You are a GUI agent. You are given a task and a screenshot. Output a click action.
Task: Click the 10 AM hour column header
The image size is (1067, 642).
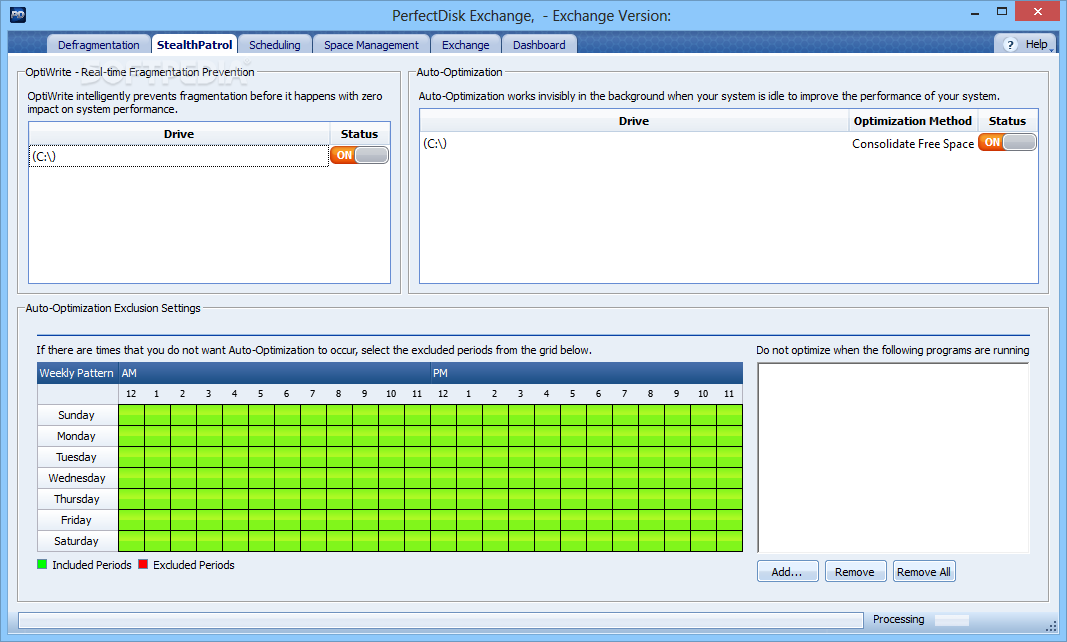click(391, 394)
